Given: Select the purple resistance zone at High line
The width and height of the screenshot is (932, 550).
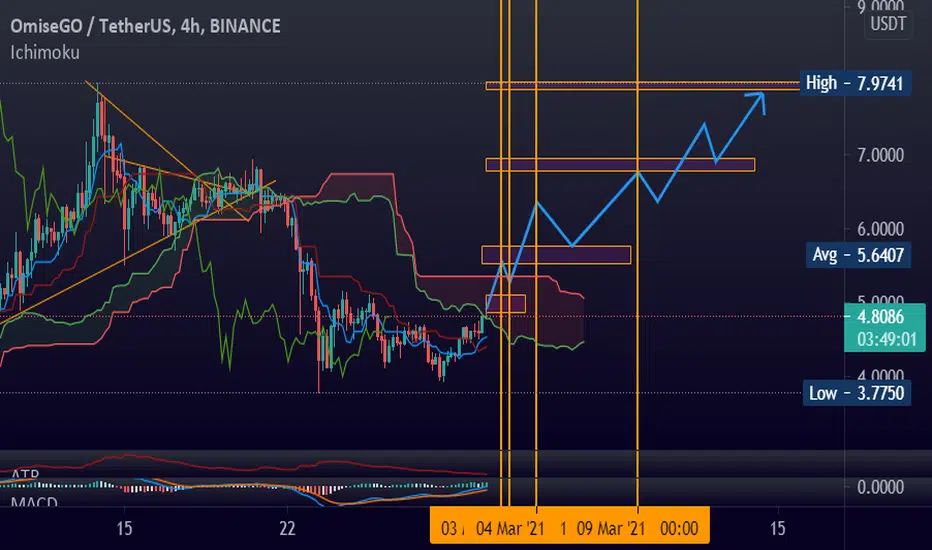Looking at the screenshot, I should click(x=642, y=86).
